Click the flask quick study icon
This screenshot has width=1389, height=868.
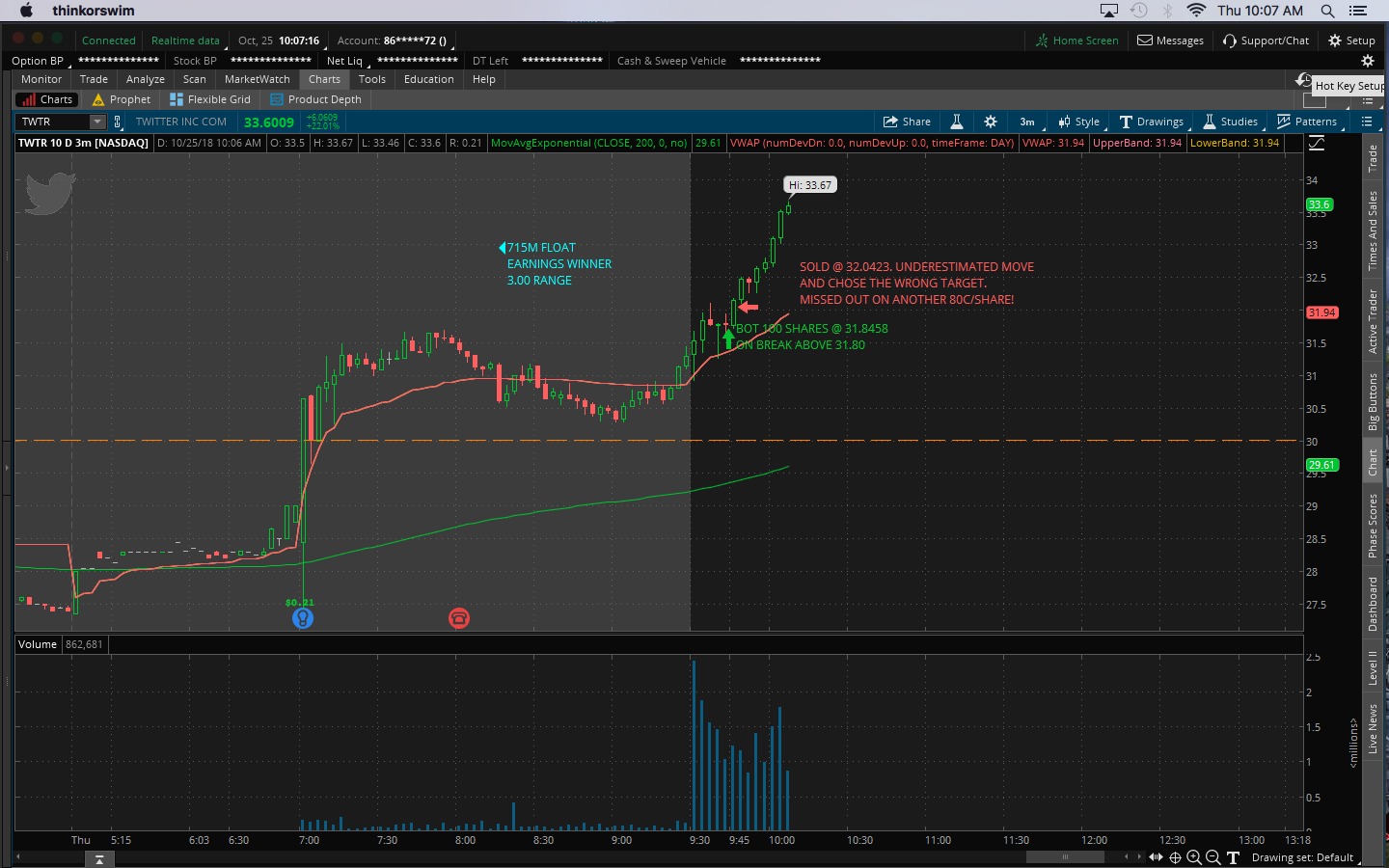pos(957,122)
